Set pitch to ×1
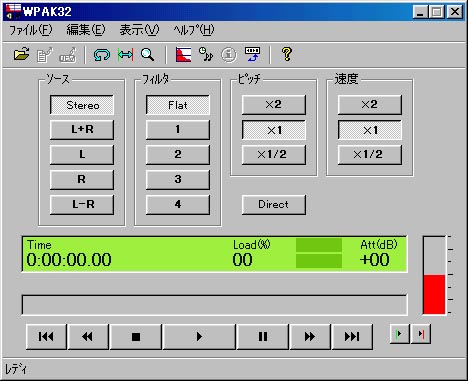Image resolution: width=468 pixels, height=381 pixels. point(274,130)
